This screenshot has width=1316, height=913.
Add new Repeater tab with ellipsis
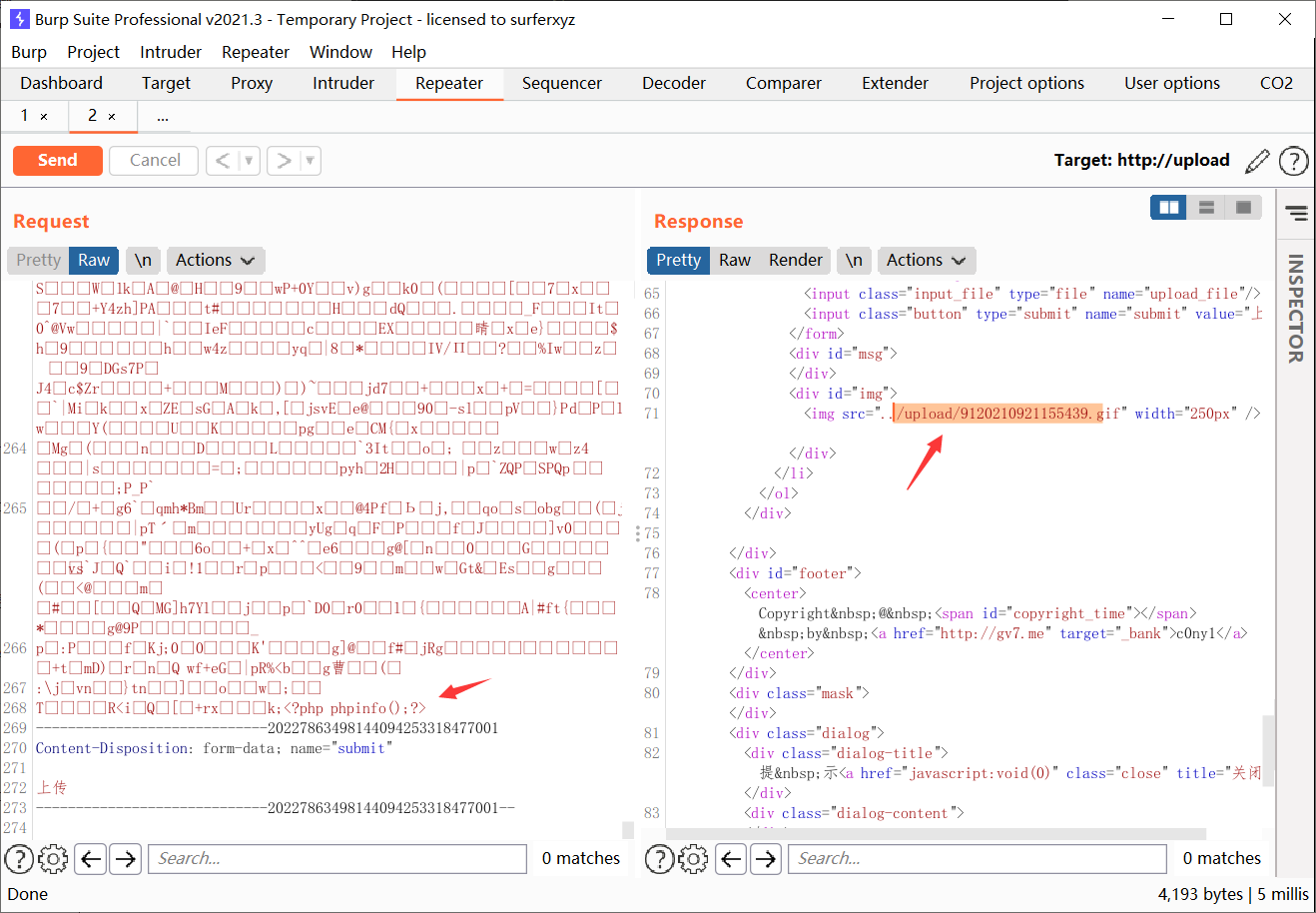pos(163,117)
